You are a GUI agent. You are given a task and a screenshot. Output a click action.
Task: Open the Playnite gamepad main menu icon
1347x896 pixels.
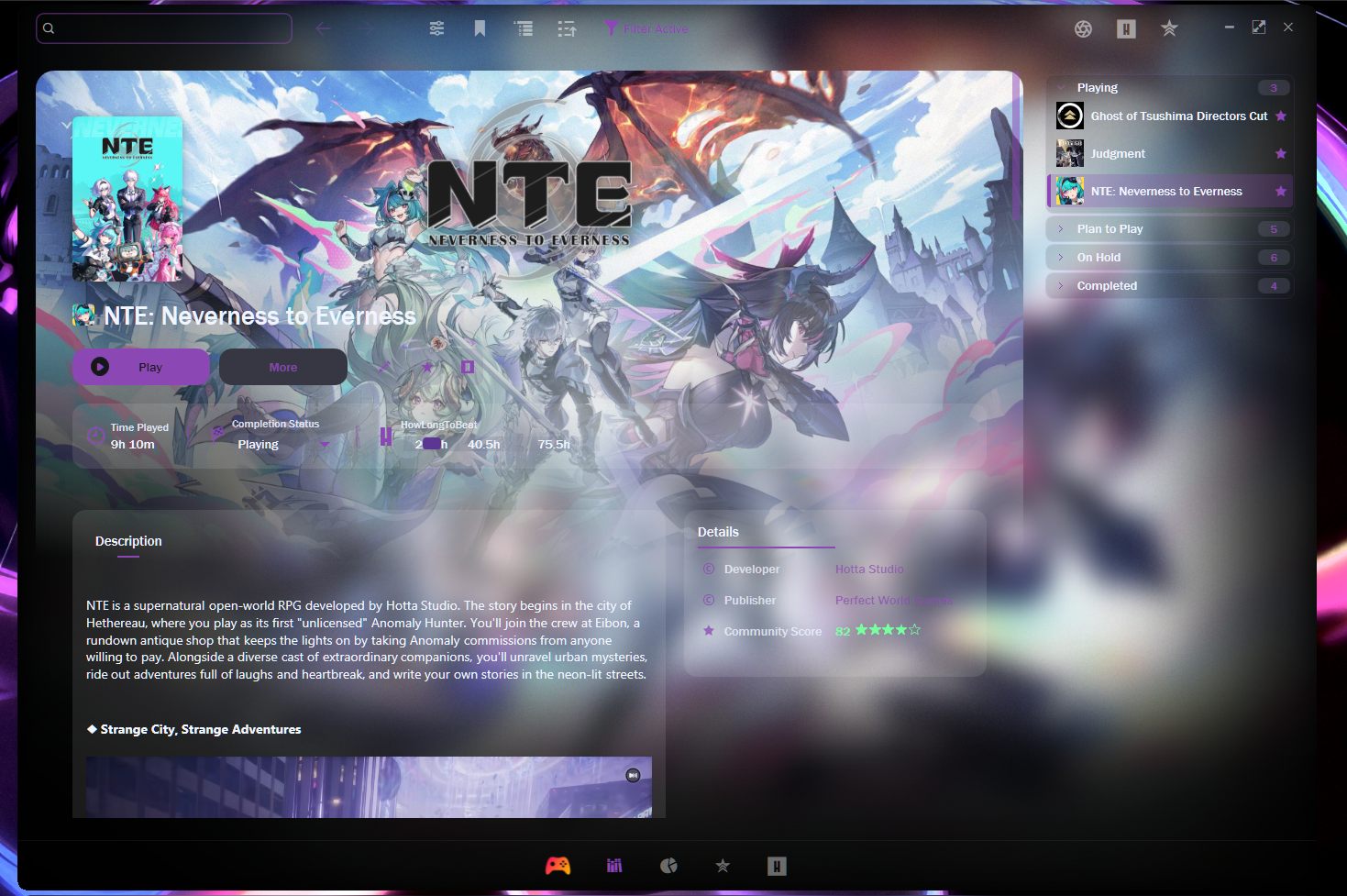pos(558,866)
